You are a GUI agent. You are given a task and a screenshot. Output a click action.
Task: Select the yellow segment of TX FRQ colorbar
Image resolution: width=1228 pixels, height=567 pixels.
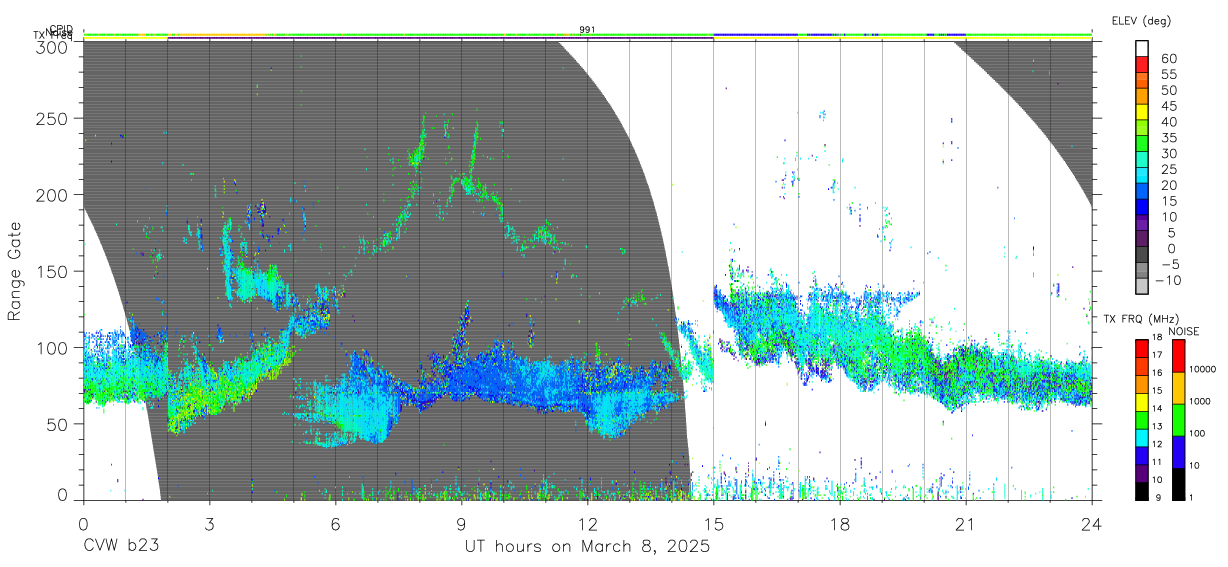point(1142,404)
